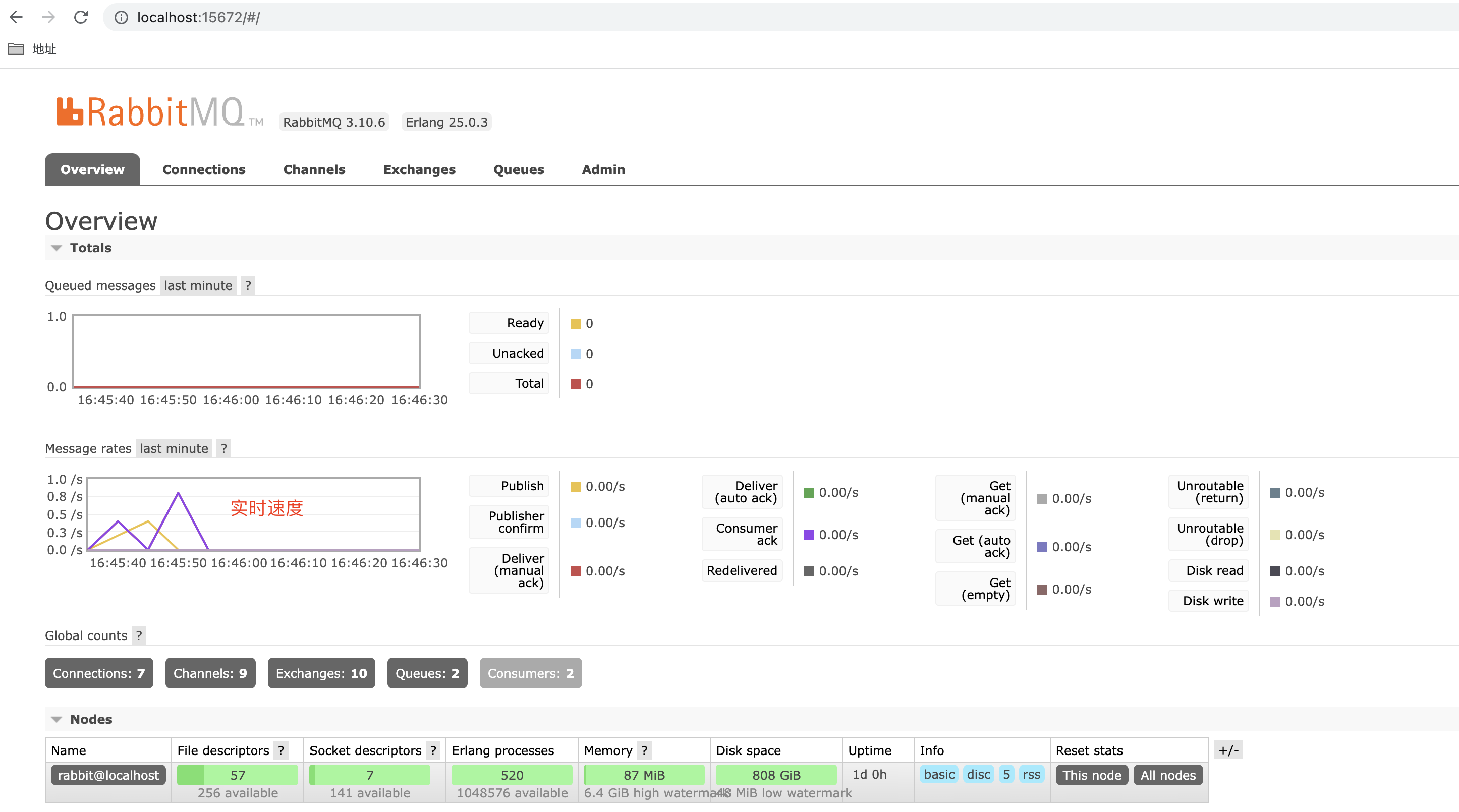Click the 'This node' reset stats button
The height and width of the screenshot is (812, 1459).
[1092, 775]
